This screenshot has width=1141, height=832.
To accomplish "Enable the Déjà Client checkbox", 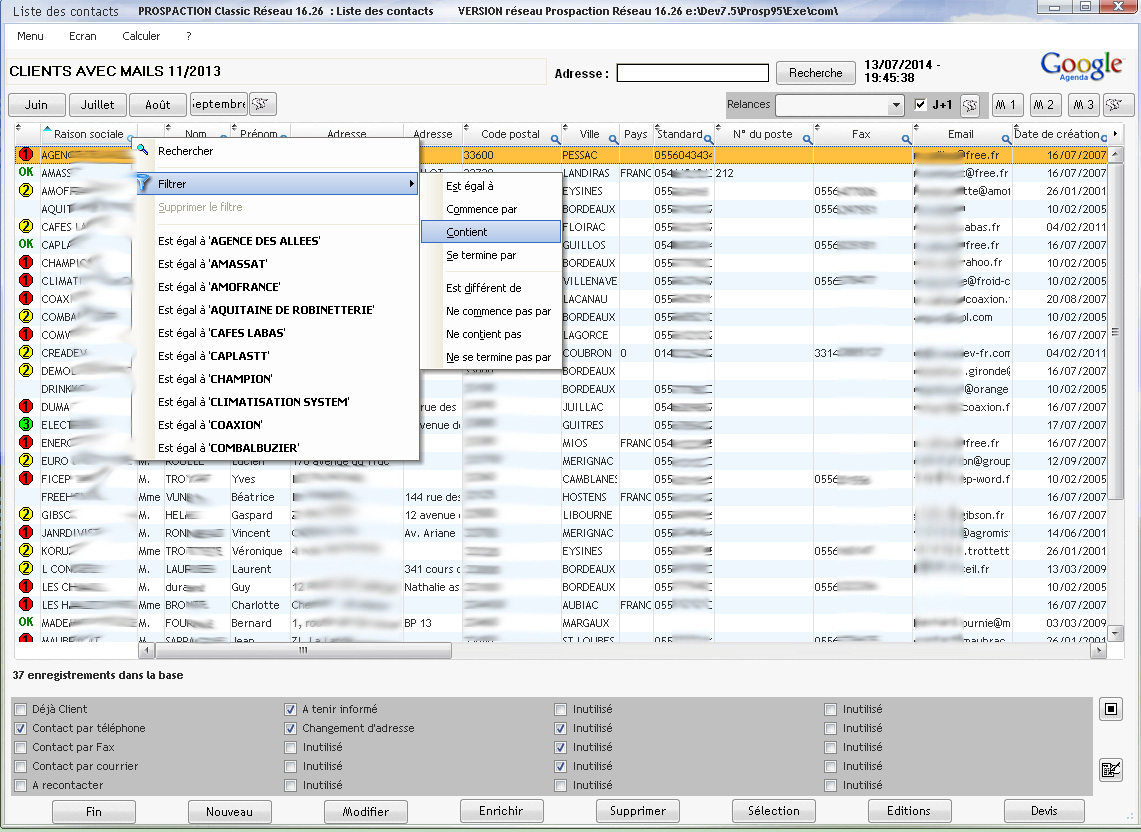I will click(x=21, y=709).
